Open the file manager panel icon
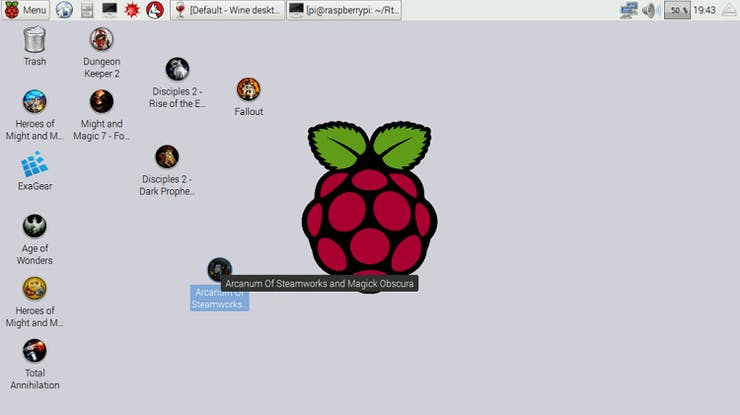740x415 pixels. click(x=87, y=10)
